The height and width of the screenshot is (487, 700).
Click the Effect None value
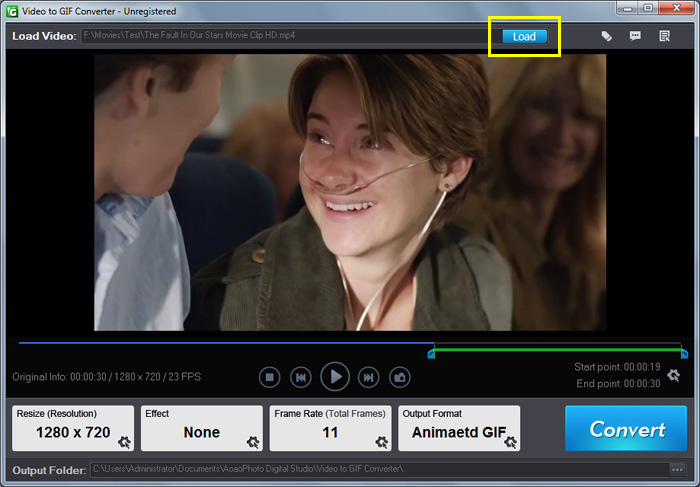tap(201, 433)
